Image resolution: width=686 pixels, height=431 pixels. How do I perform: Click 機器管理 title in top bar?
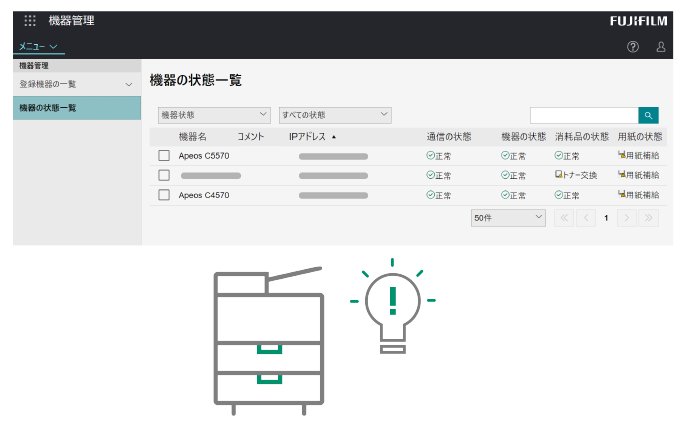[x=71, y=21]
